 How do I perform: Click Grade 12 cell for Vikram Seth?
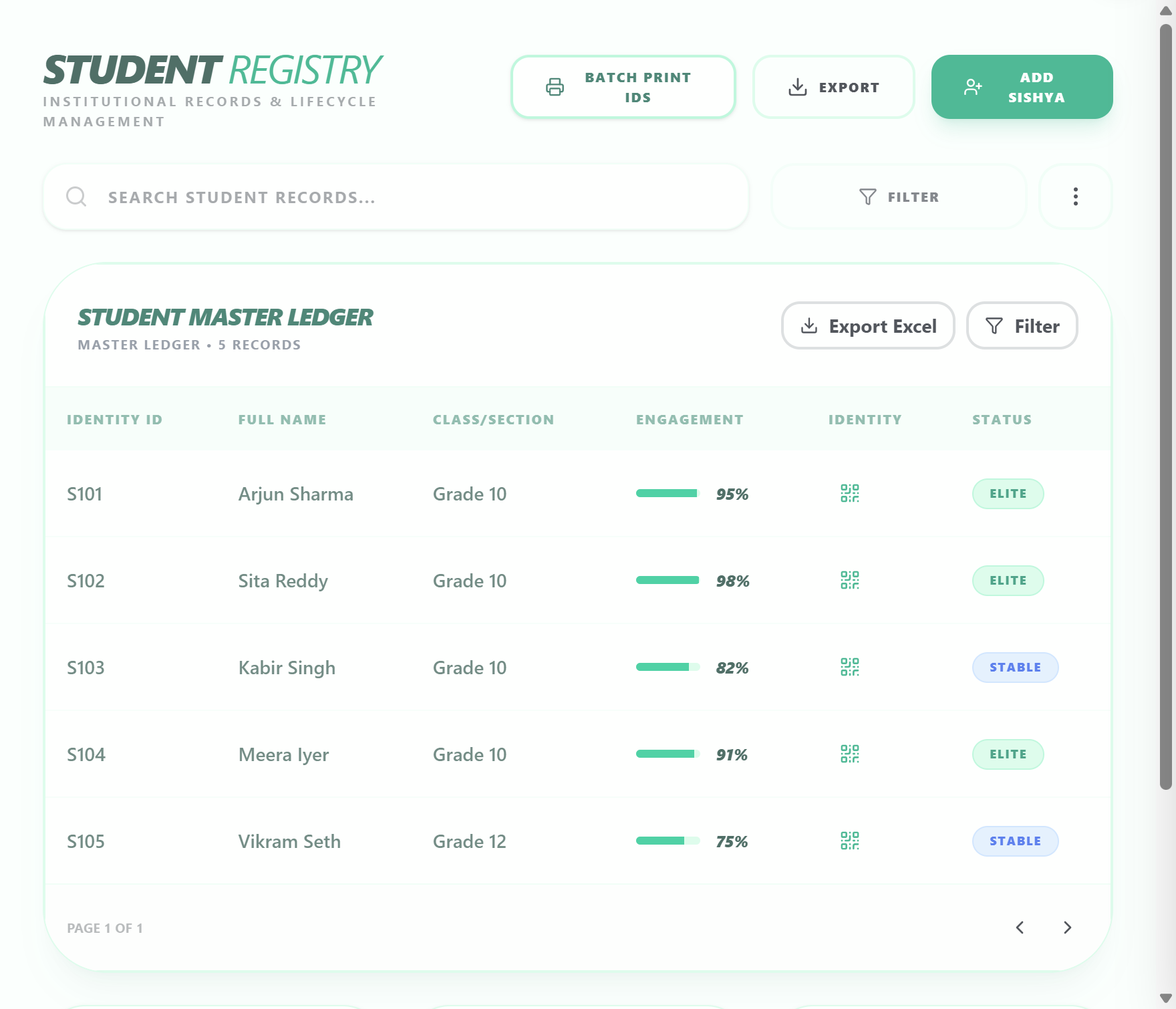pos(470,841)
